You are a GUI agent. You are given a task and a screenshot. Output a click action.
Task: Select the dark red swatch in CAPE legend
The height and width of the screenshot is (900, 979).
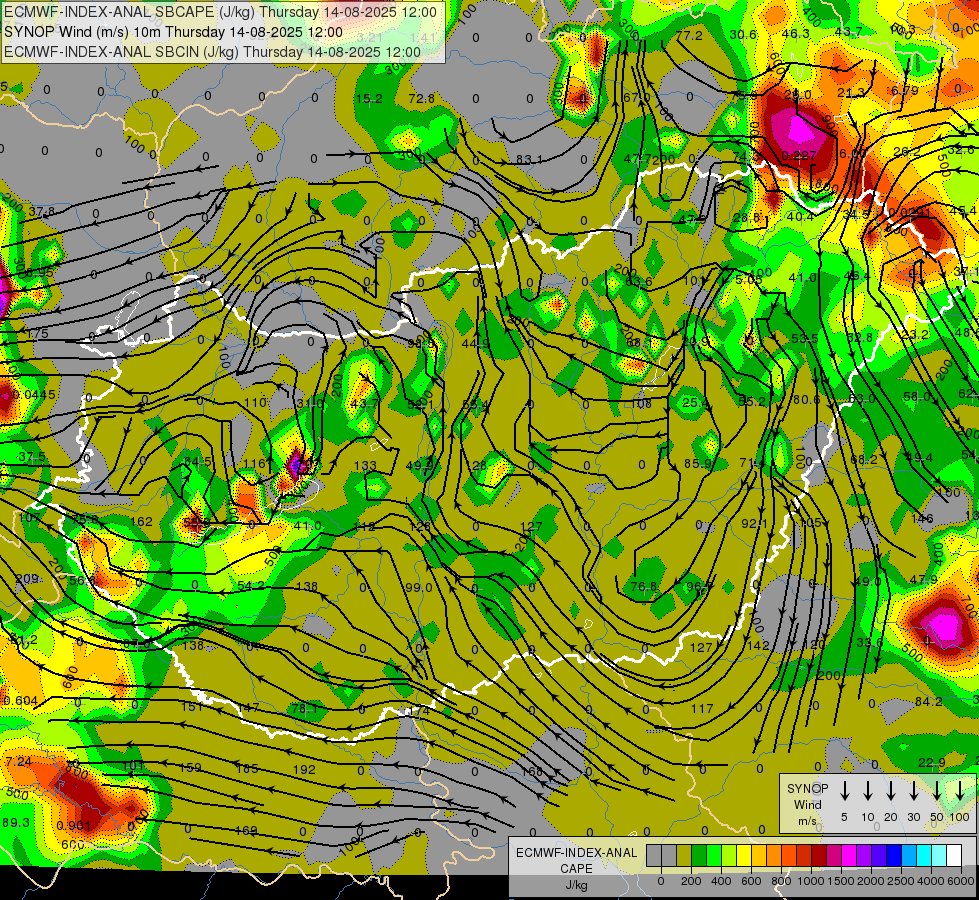819,855
